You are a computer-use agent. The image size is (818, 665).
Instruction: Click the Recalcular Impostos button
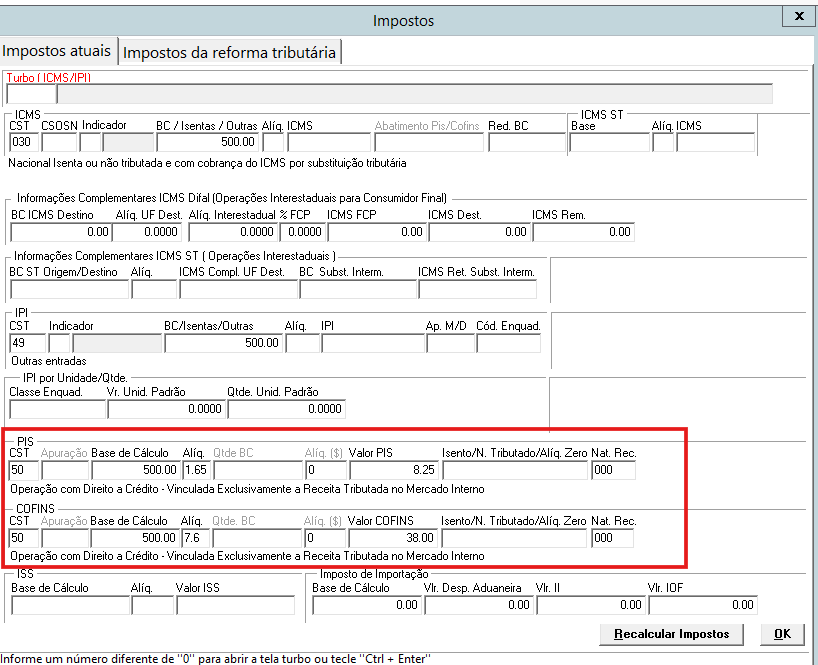671,634
